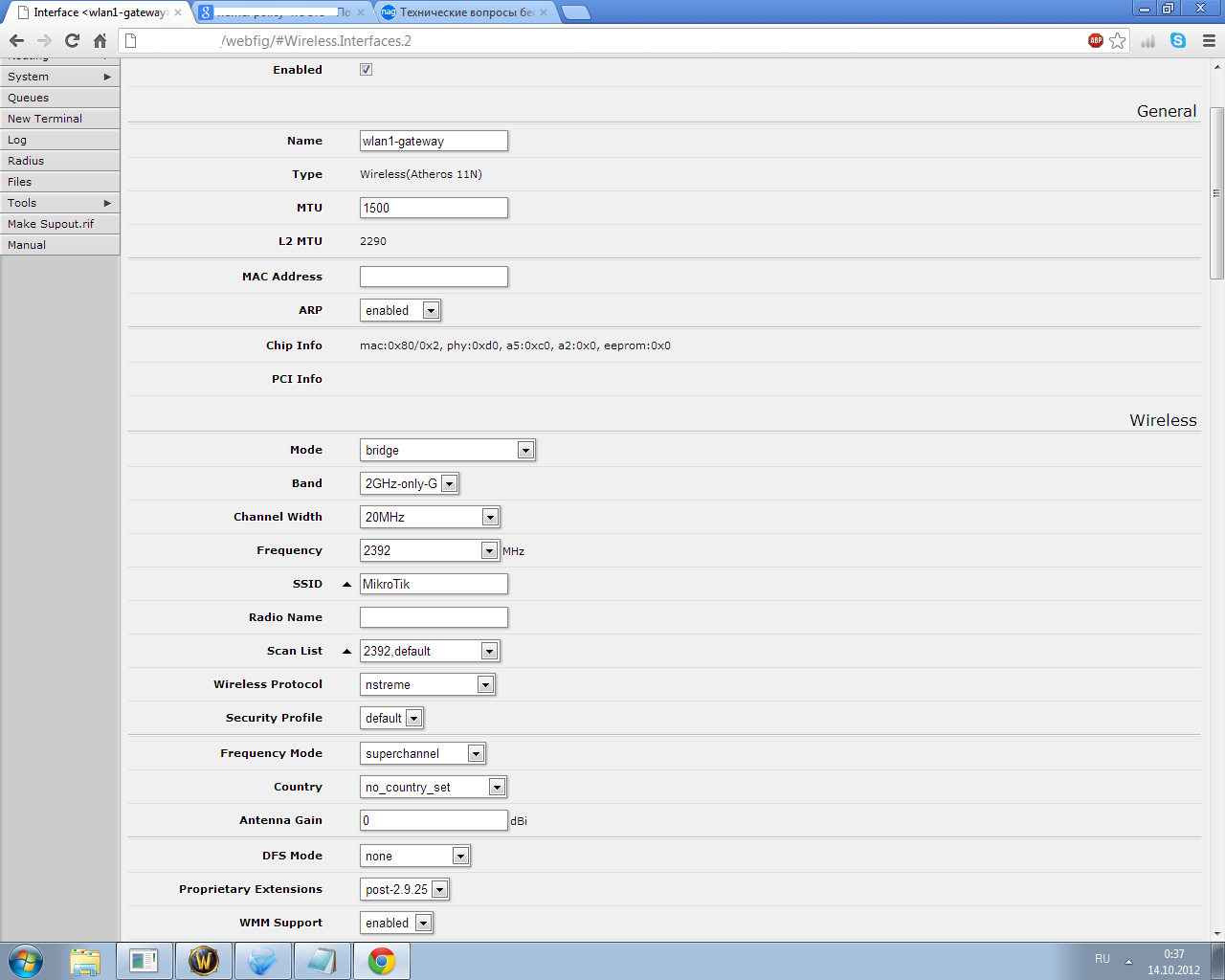This screenshot has width=1225, height=980.
Task: Click the browser Back arrow
Action: [x=16, y=40]
